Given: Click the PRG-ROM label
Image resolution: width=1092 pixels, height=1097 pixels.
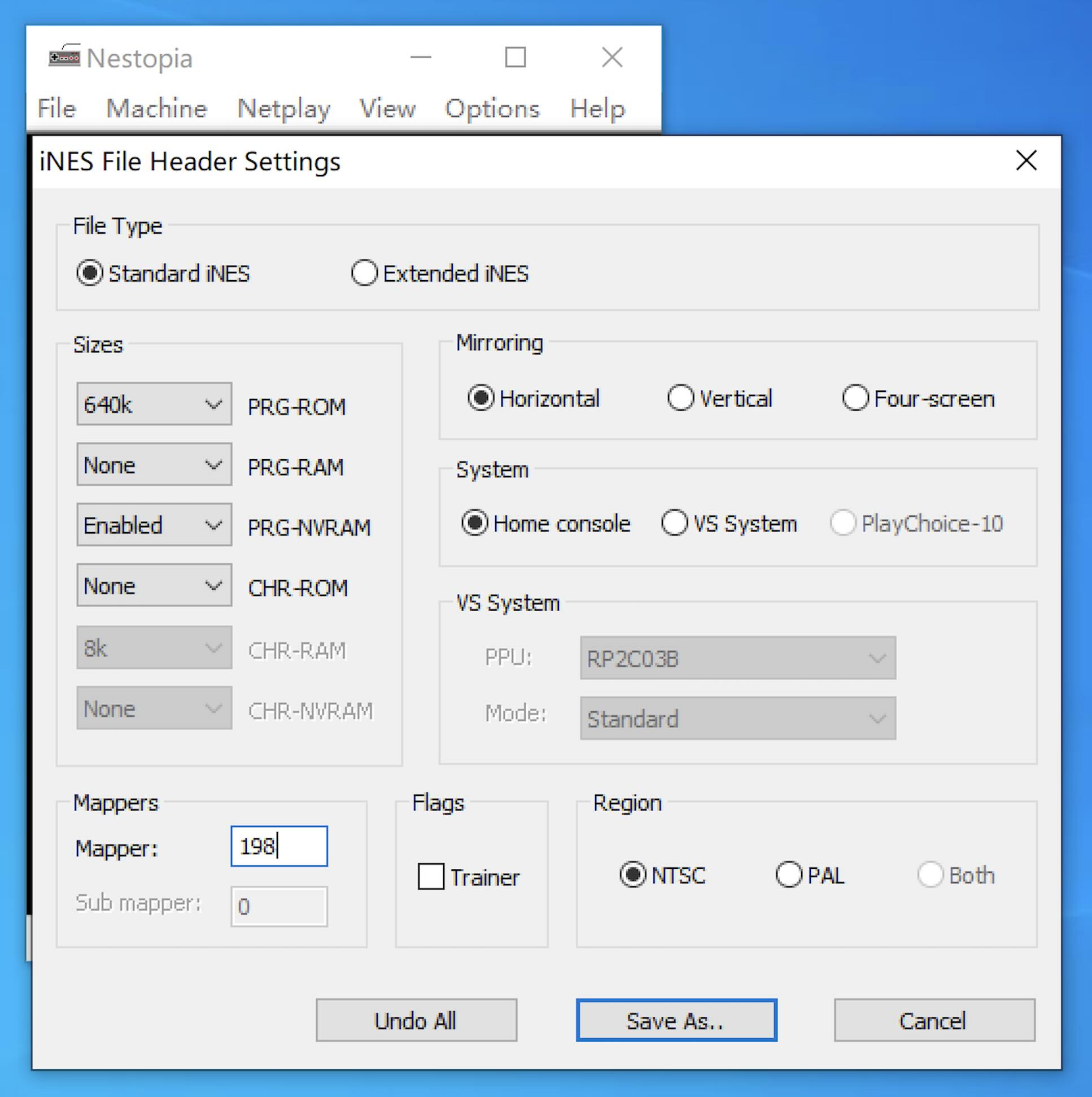Looking at the screenshot, I should tap(296, 407).
